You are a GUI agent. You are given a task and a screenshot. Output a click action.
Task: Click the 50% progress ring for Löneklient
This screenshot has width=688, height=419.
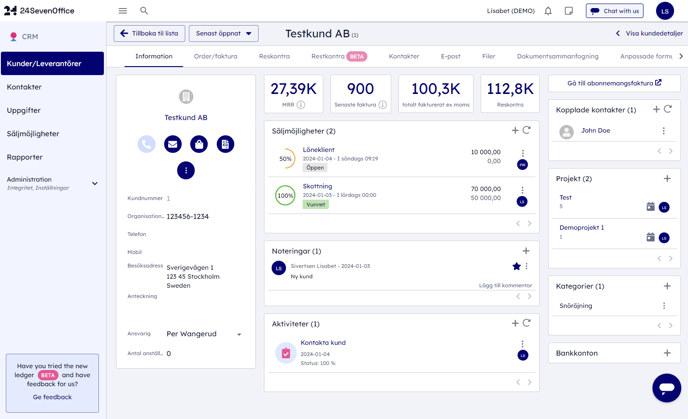[x=286, y=158]
